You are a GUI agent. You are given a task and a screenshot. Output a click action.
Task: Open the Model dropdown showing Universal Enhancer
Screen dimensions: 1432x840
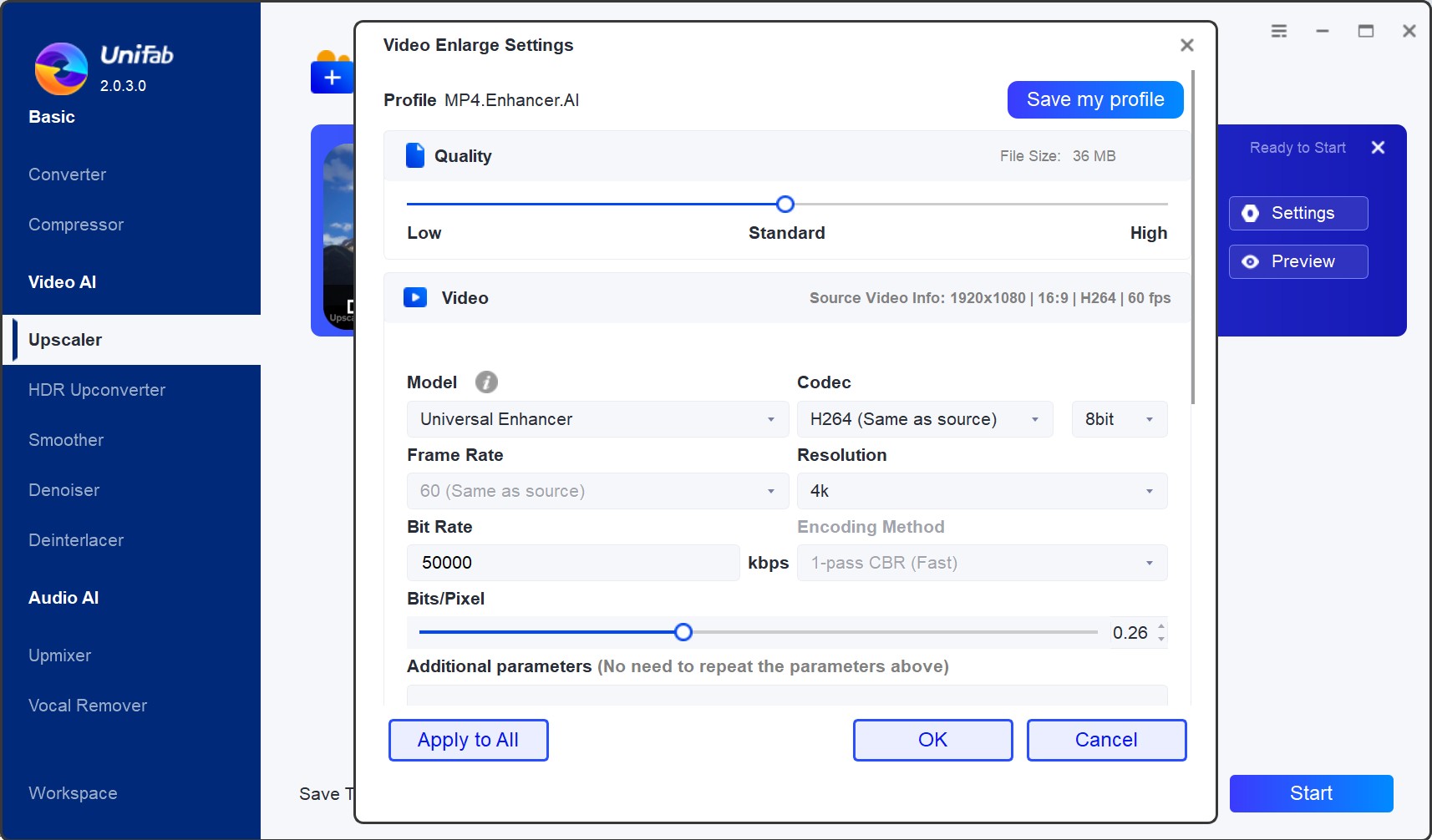597,419
